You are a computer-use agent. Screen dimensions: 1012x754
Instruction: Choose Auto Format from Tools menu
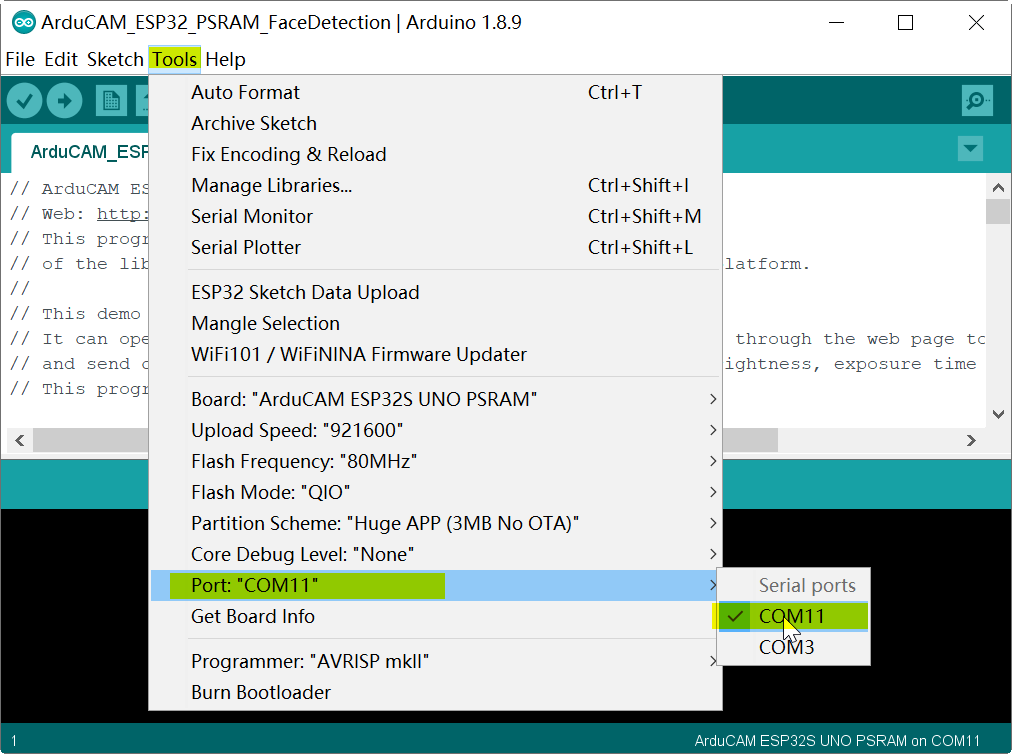pos(436,92)
